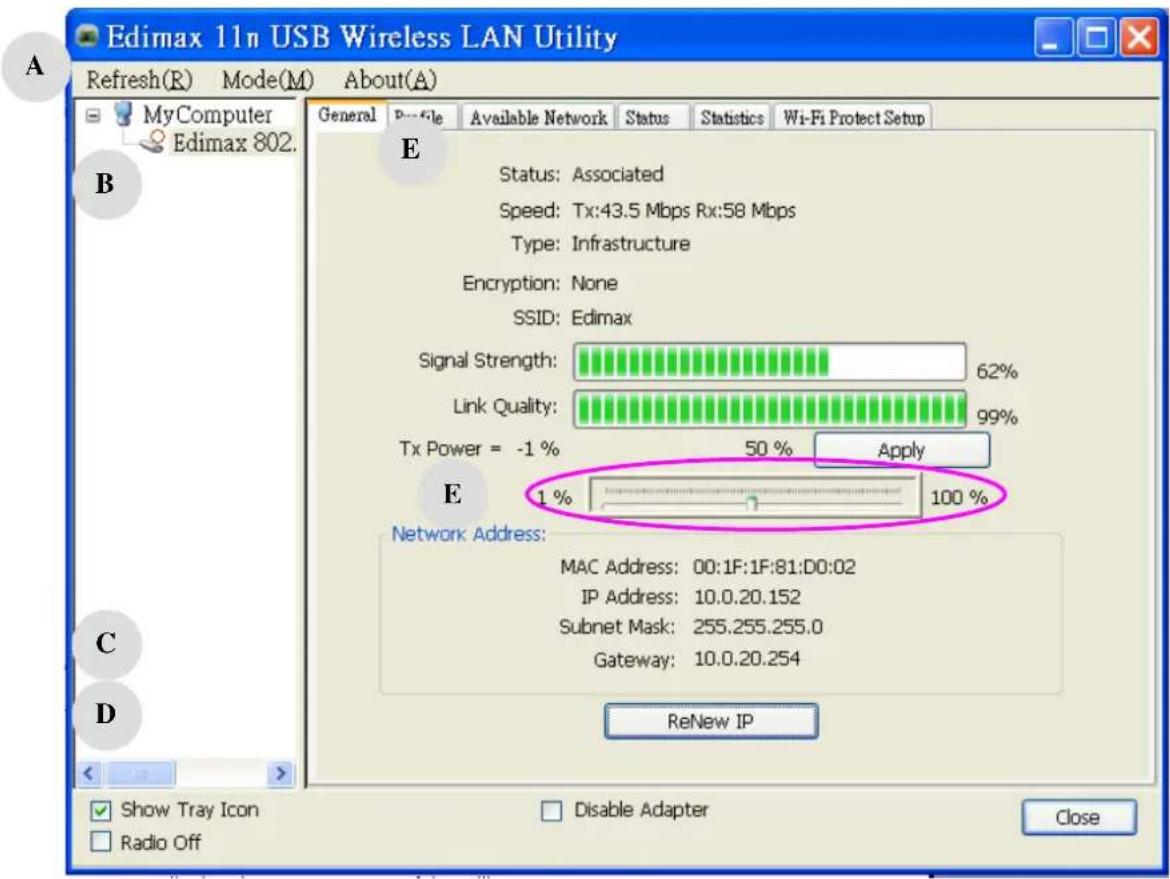1170x879 pixels.
Task: Click the Type value Infrastructure
Action: (631, 244)
